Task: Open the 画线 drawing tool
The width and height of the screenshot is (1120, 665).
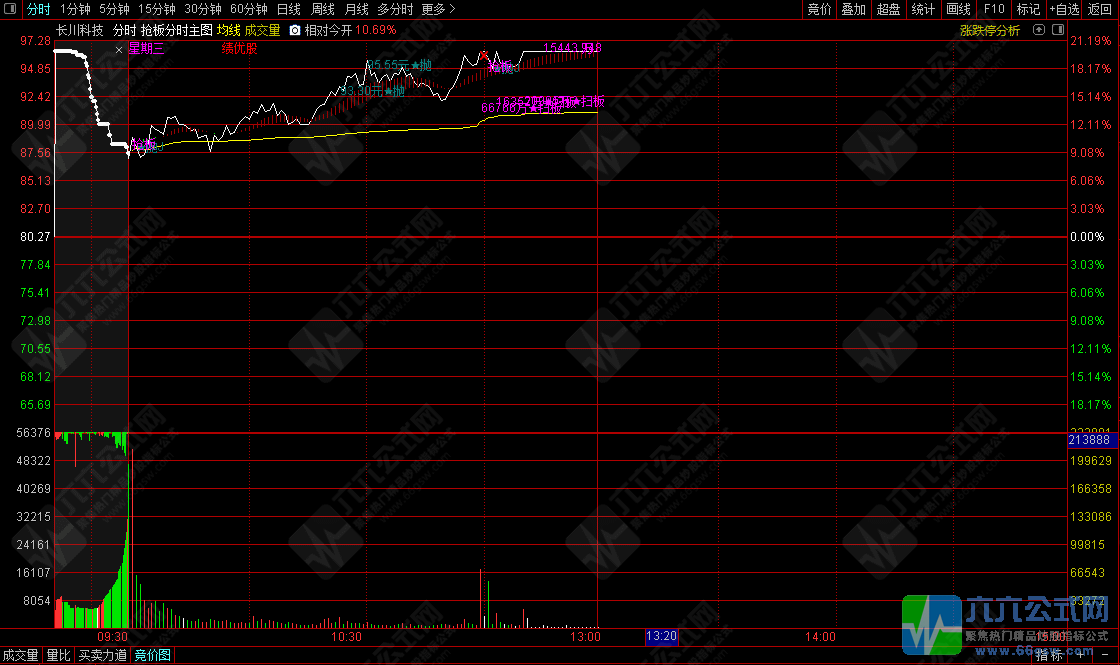Action: pos(958,9)
